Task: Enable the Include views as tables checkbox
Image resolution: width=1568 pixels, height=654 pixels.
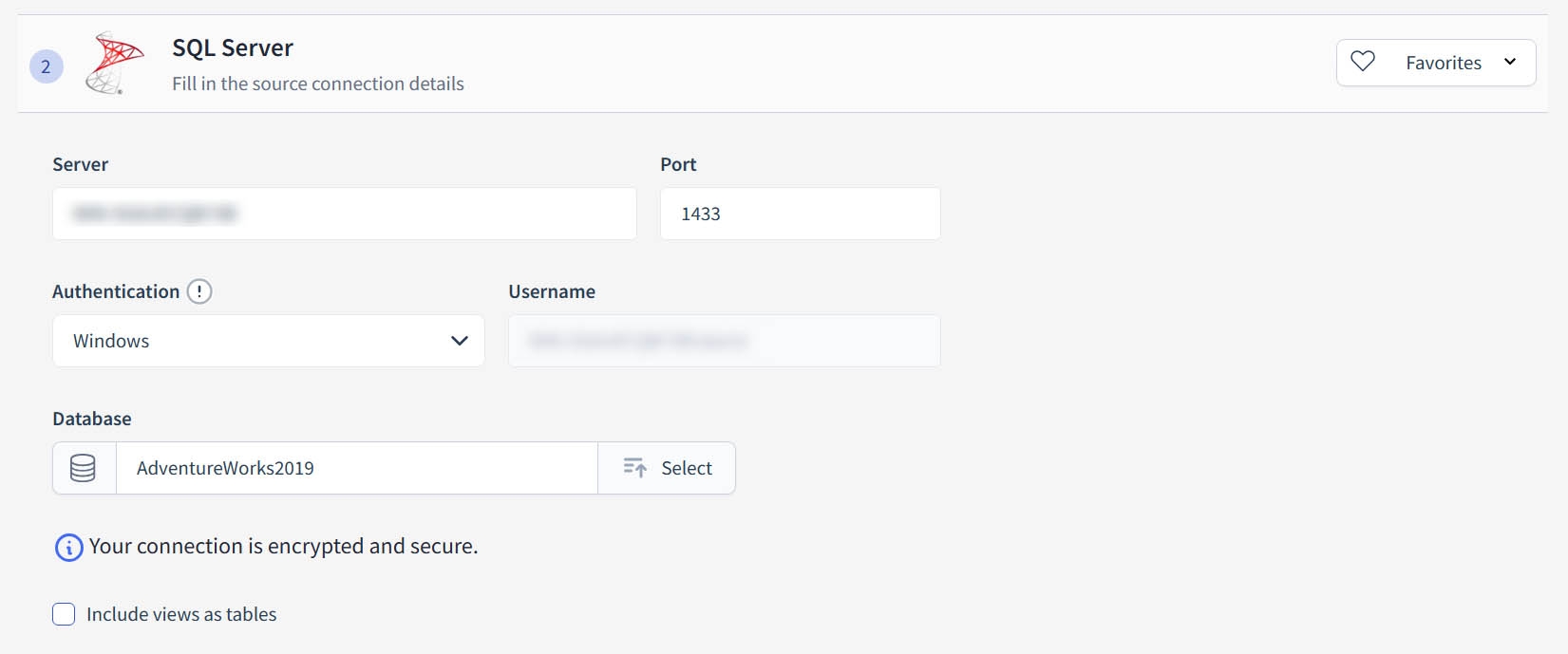Action: pyautogui.click(x=64, y=614)
